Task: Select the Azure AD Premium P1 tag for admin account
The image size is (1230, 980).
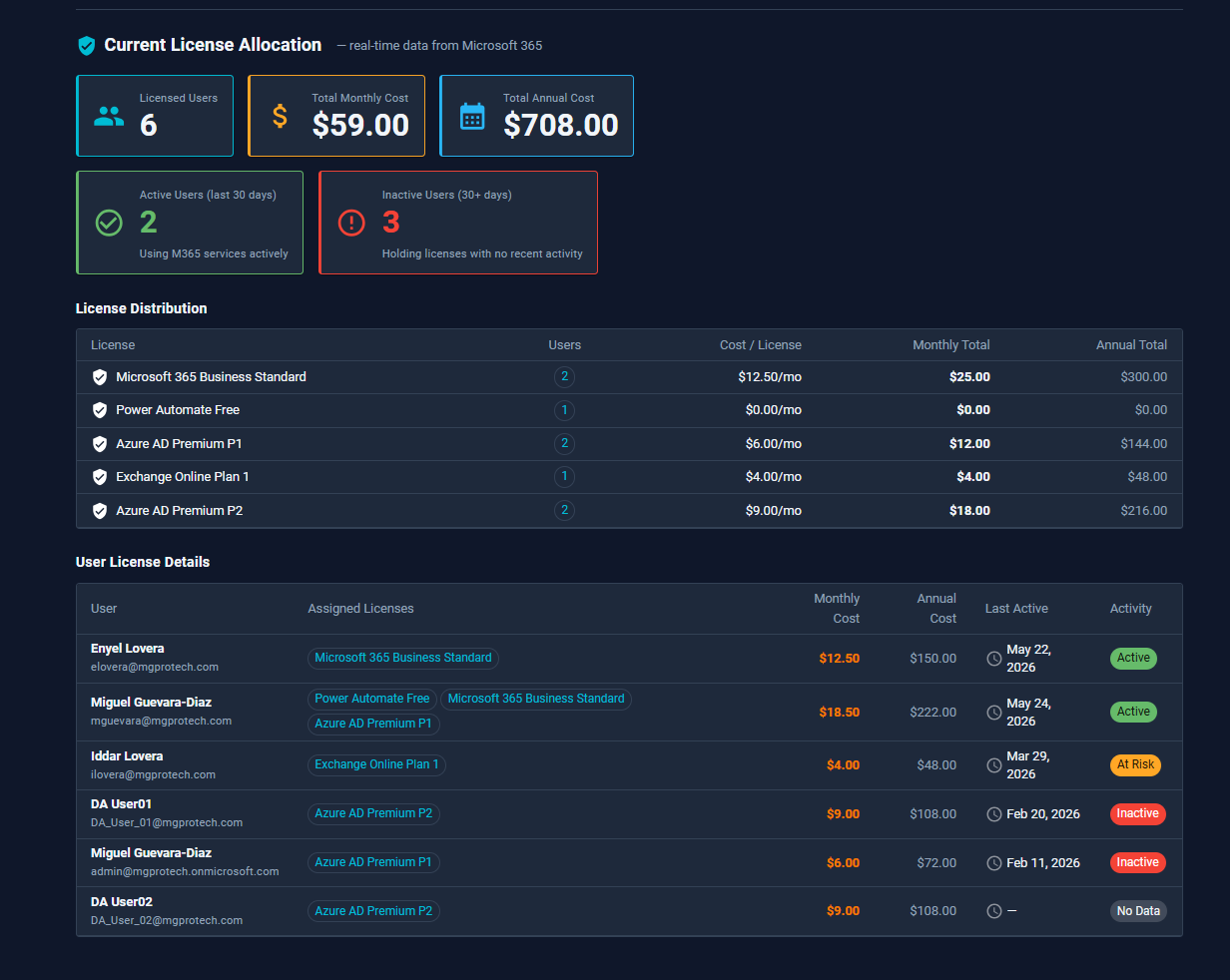Action: point(373,862)
